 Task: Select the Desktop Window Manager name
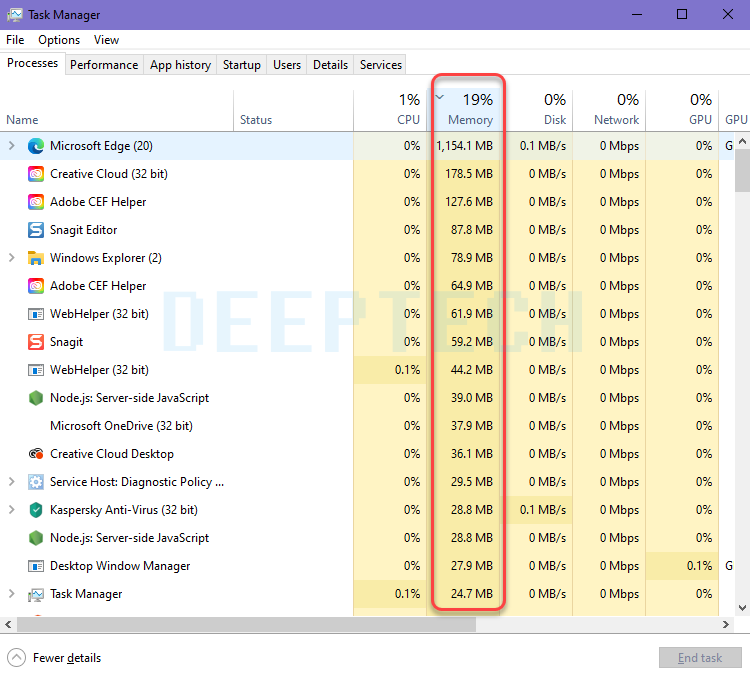tap(120, 566)
